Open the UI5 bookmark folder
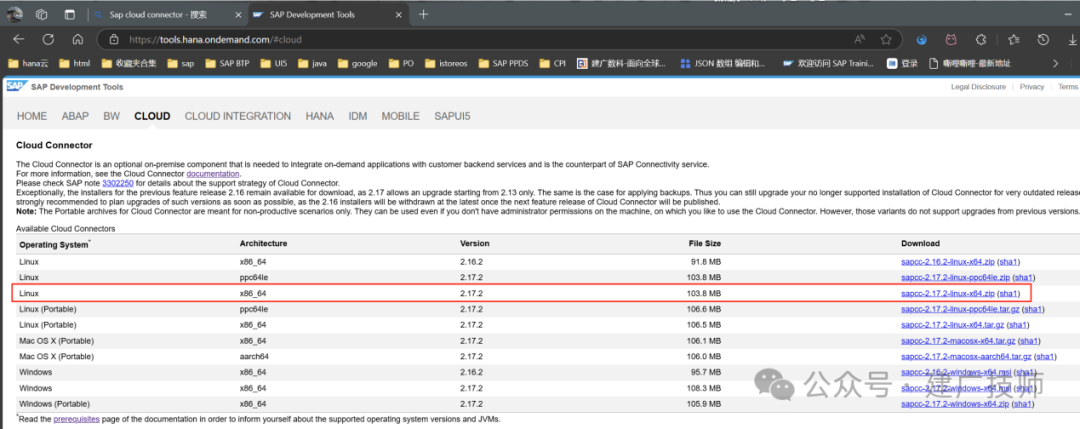The image size is (1080, 429). click(273, 63)
